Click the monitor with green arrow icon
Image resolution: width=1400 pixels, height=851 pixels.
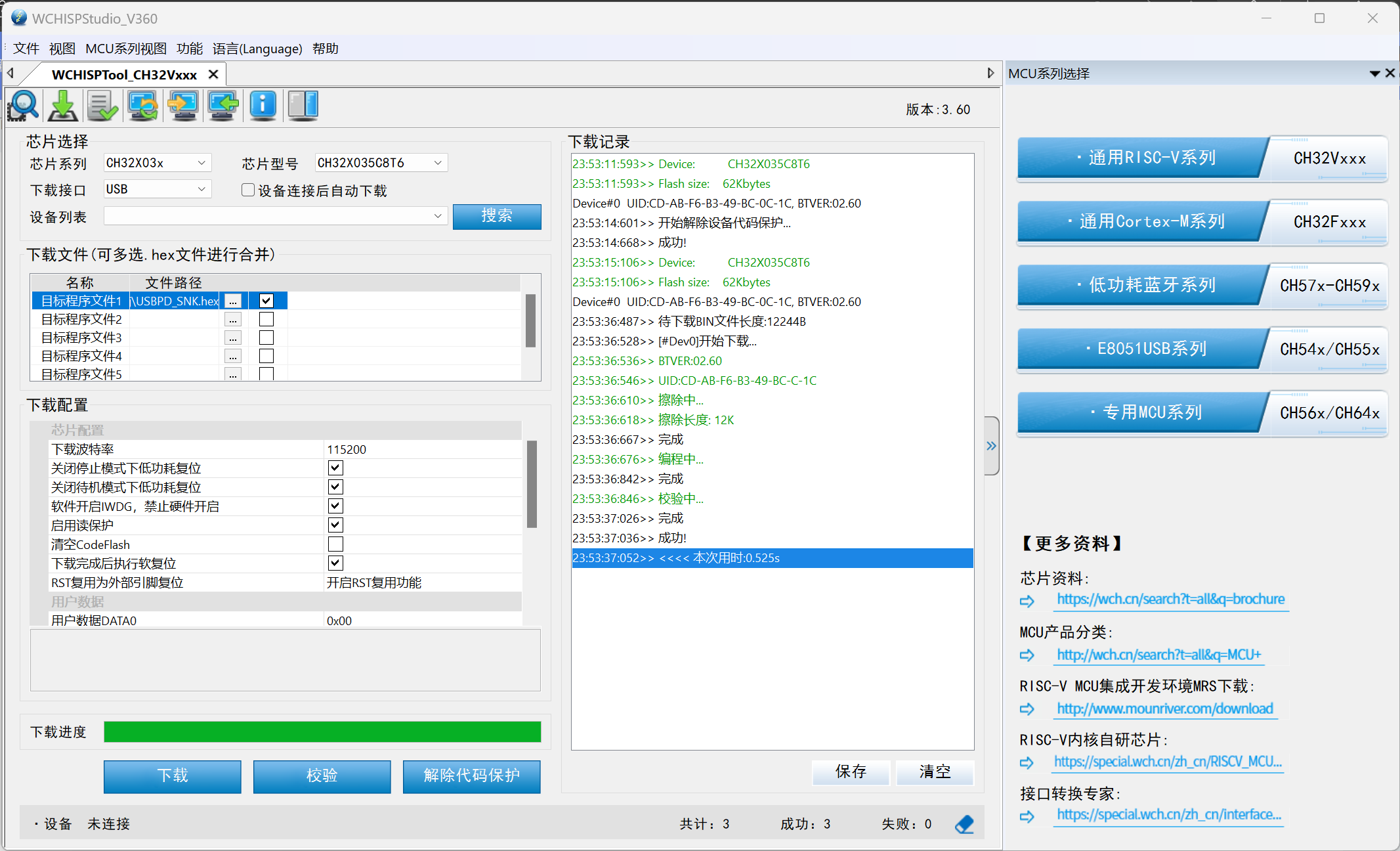click(223, 106)
